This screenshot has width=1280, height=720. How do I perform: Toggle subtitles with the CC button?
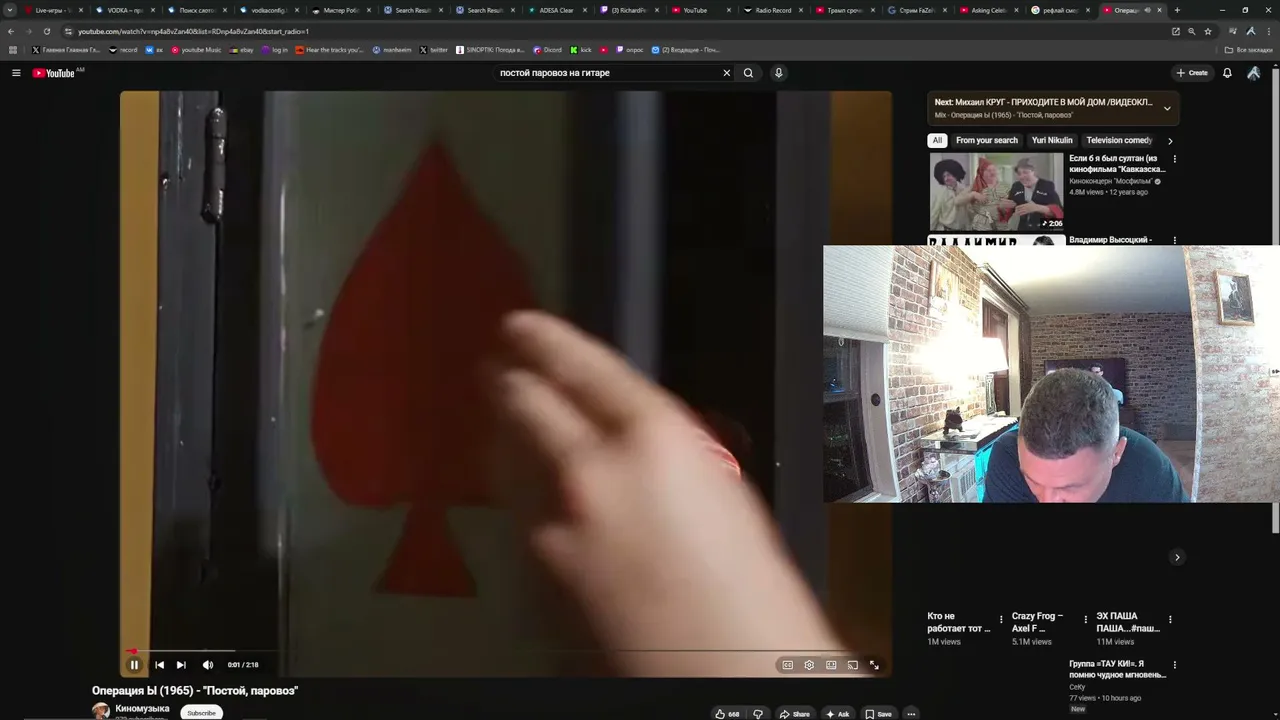[788, 665]
